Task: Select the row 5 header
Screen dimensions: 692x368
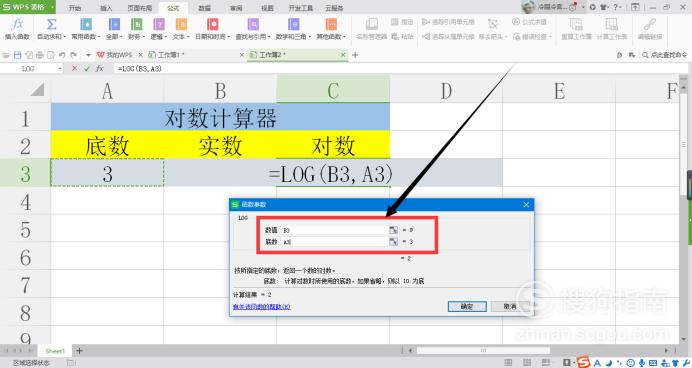Action: tap(26, 229)
